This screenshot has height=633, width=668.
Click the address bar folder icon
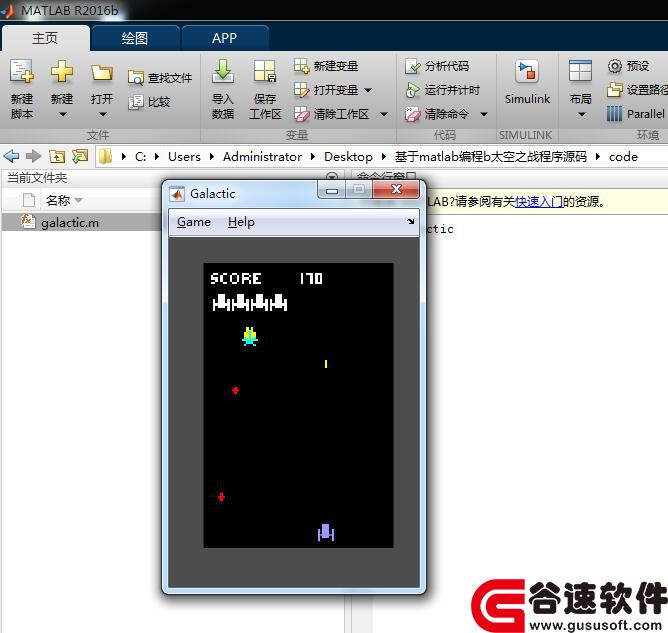click(x=105, y=156)
